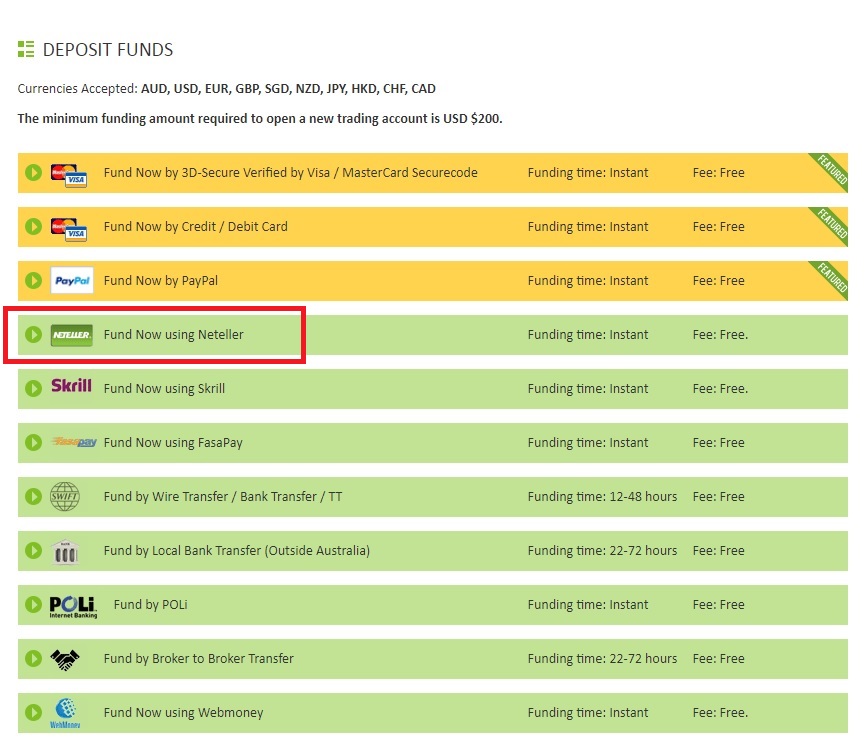The height and width of the screenshot is (738, 865).
Task: Open Fund Now using FasaPay
Action: tap(173, 443)
